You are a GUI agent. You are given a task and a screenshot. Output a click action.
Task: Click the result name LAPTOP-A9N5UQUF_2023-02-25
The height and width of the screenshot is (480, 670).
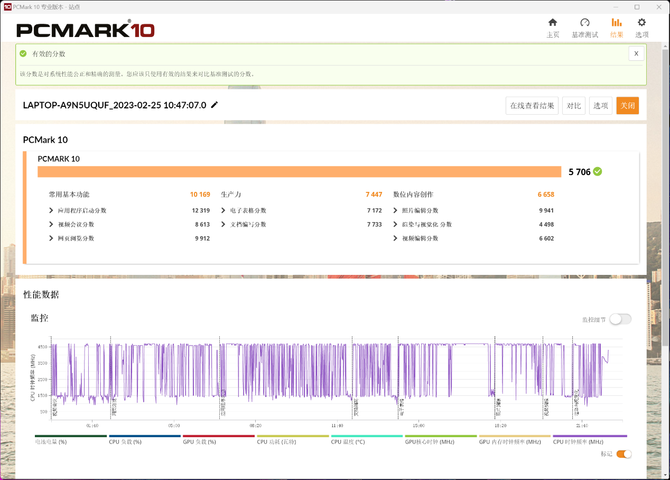point(115,105)
